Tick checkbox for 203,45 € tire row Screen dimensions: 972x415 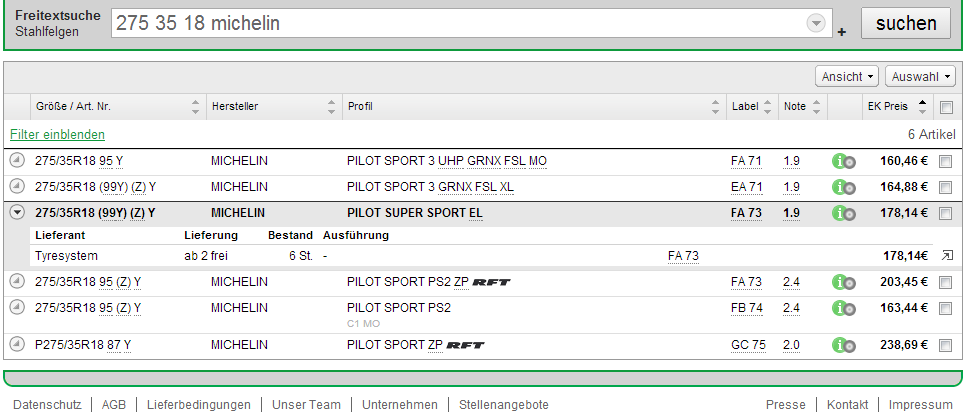(946, 282)
